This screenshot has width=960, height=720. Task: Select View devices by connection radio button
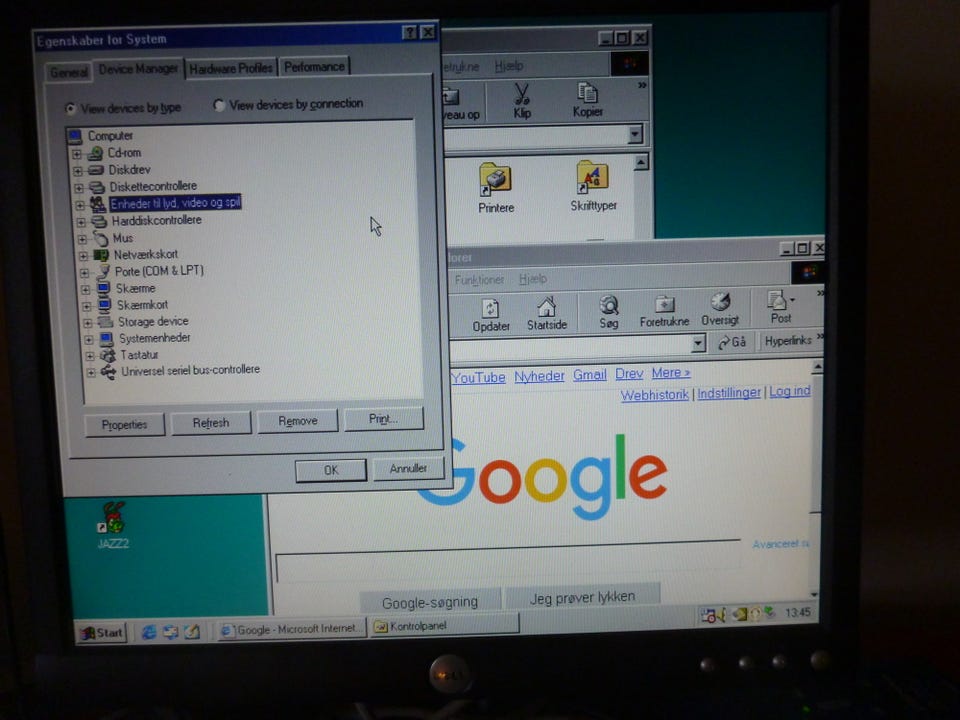[219, 105]
